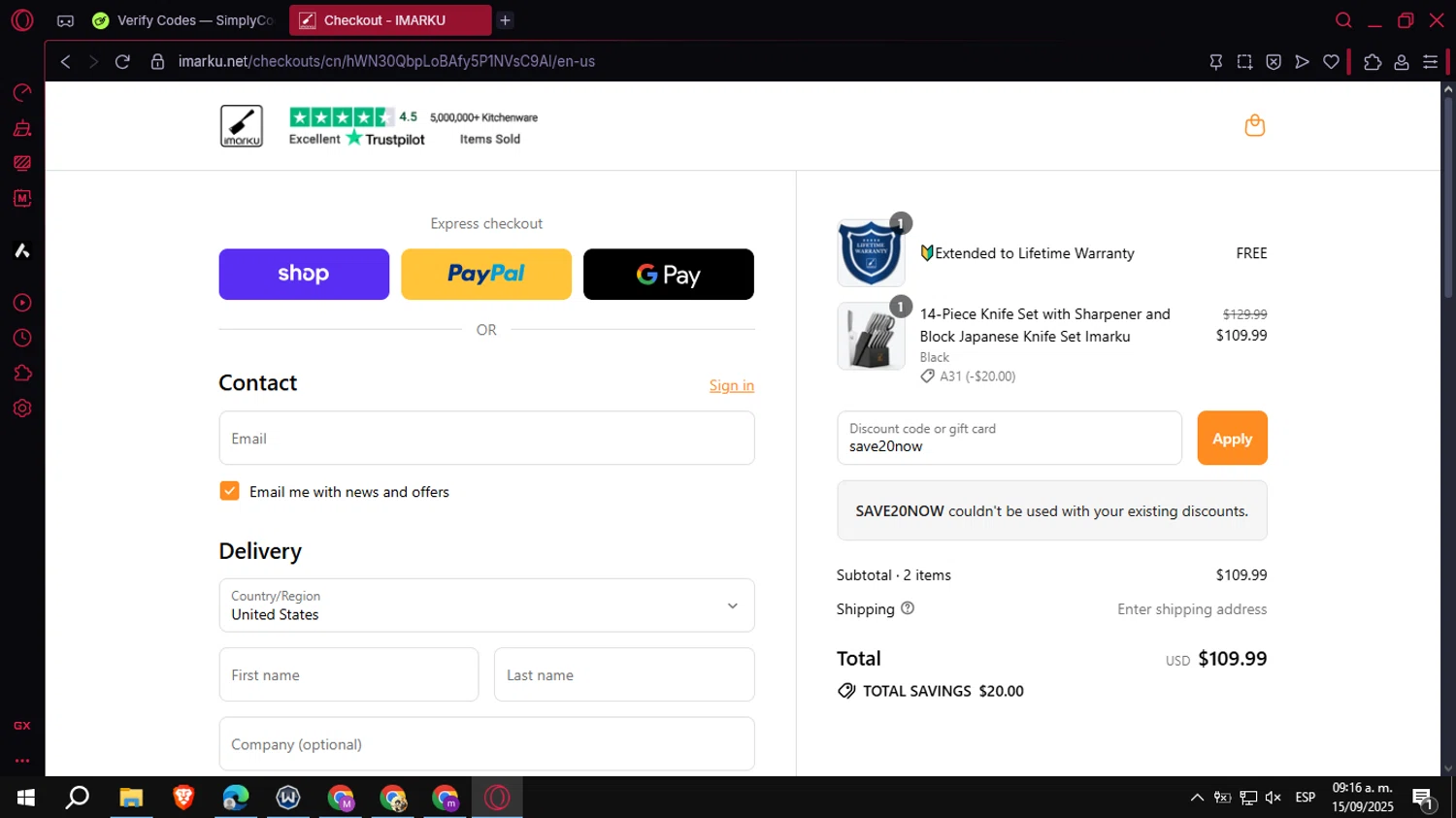Switch to Verify Codes SimplyCodes tab

tap(183, 20)
